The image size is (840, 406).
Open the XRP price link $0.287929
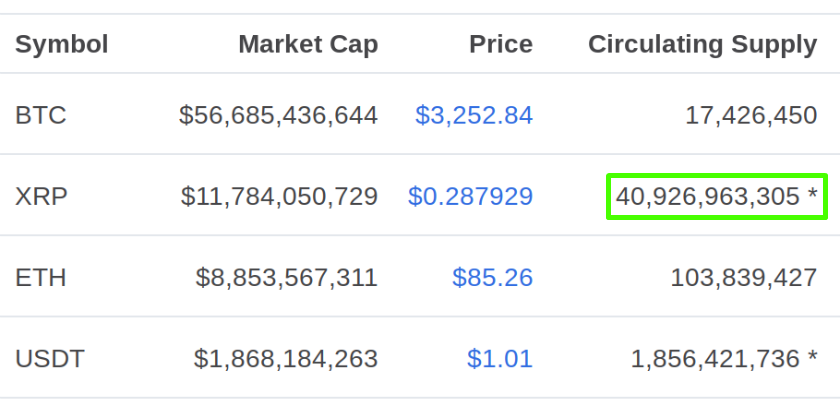pyautogui.click(x=470, y=196)
